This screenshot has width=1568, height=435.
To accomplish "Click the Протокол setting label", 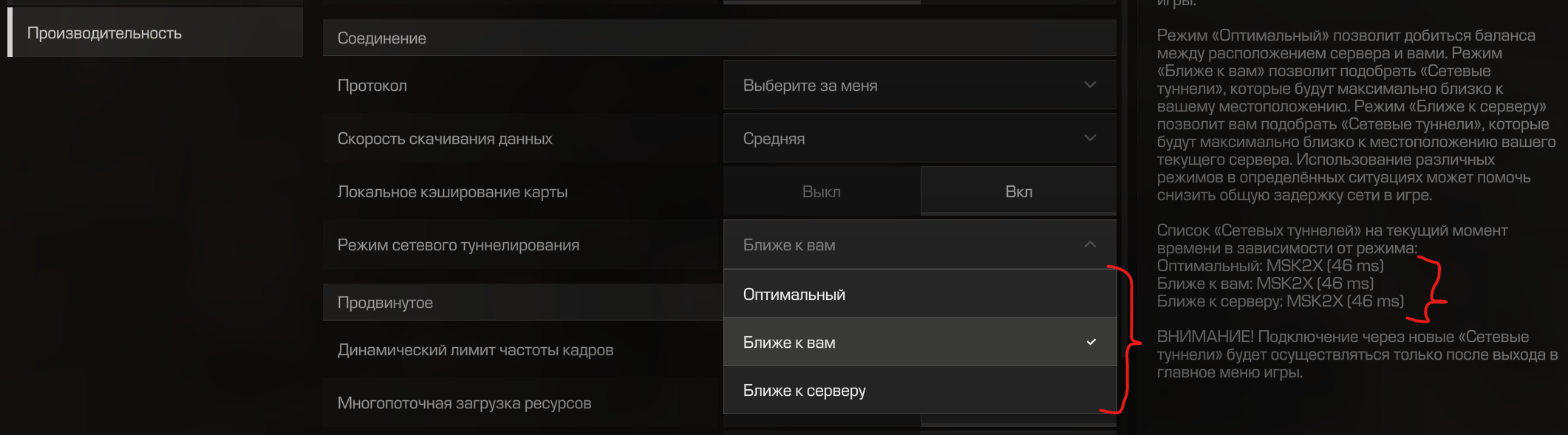I will [372, 86].
